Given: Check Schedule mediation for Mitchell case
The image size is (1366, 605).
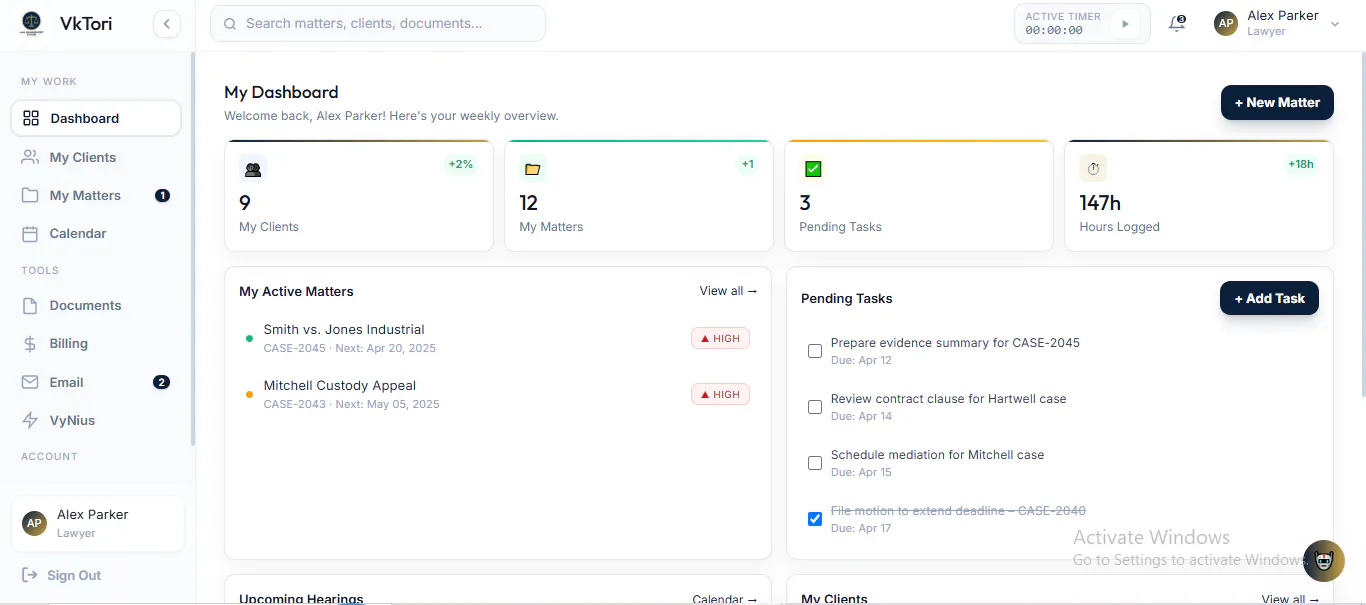Looking at the screenshot, I should coord(815,463).
